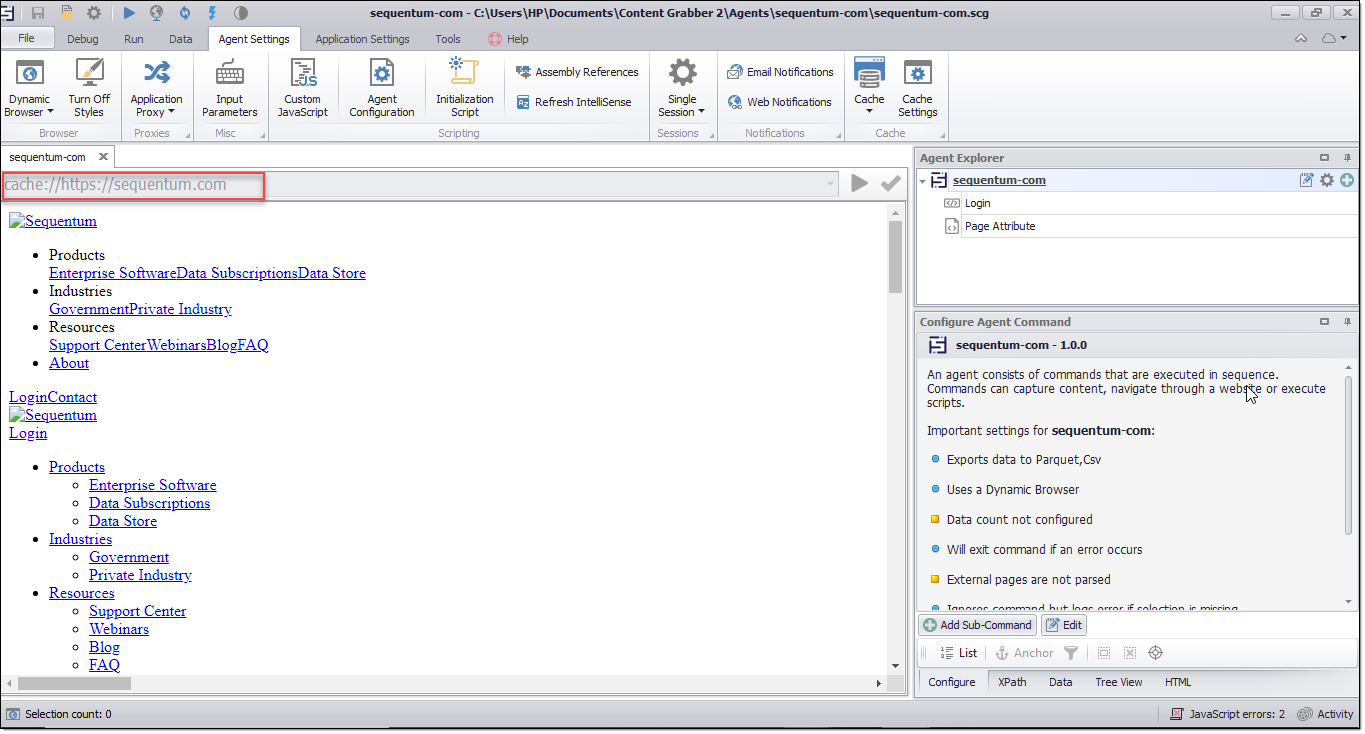Click the Custom JavaScript icon
Screen dimensions: 1365x734
pyautogui.click(x=302, y=75)
